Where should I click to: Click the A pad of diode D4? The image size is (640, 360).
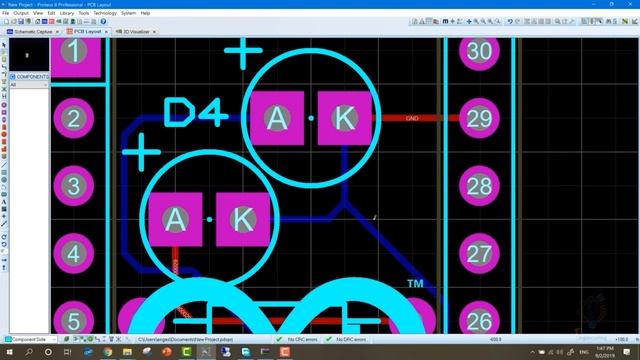(277, 118)
